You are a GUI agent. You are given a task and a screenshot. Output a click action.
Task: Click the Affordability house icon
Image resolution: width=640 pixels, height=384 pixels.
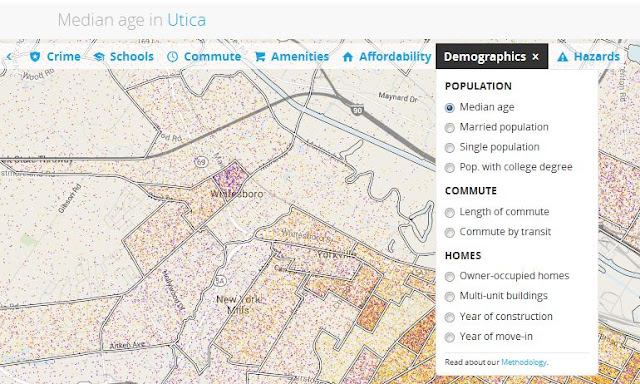point(348,57)
